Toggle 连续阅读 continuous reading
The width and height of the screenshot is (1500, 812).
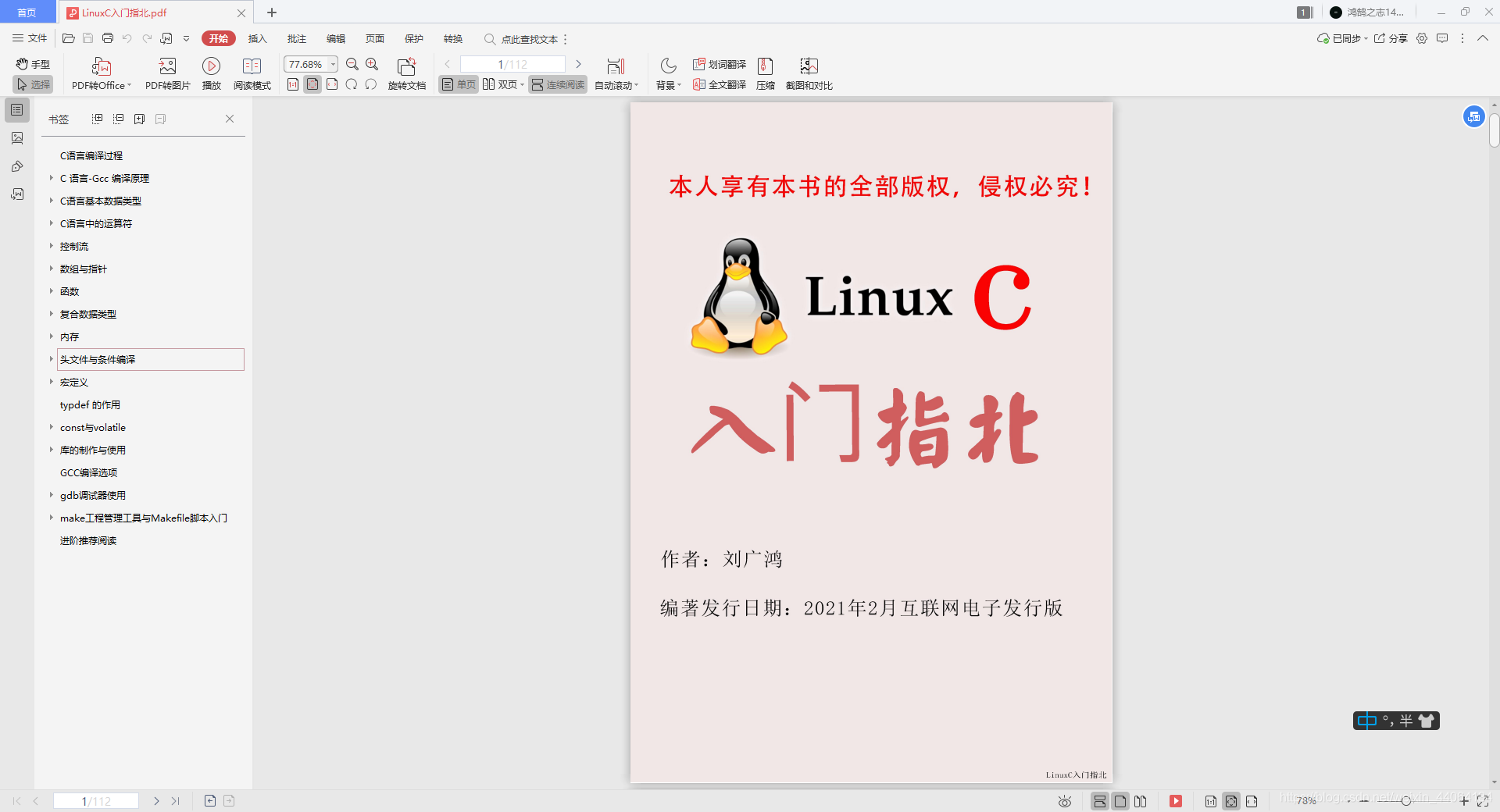[x=558, y=84]
